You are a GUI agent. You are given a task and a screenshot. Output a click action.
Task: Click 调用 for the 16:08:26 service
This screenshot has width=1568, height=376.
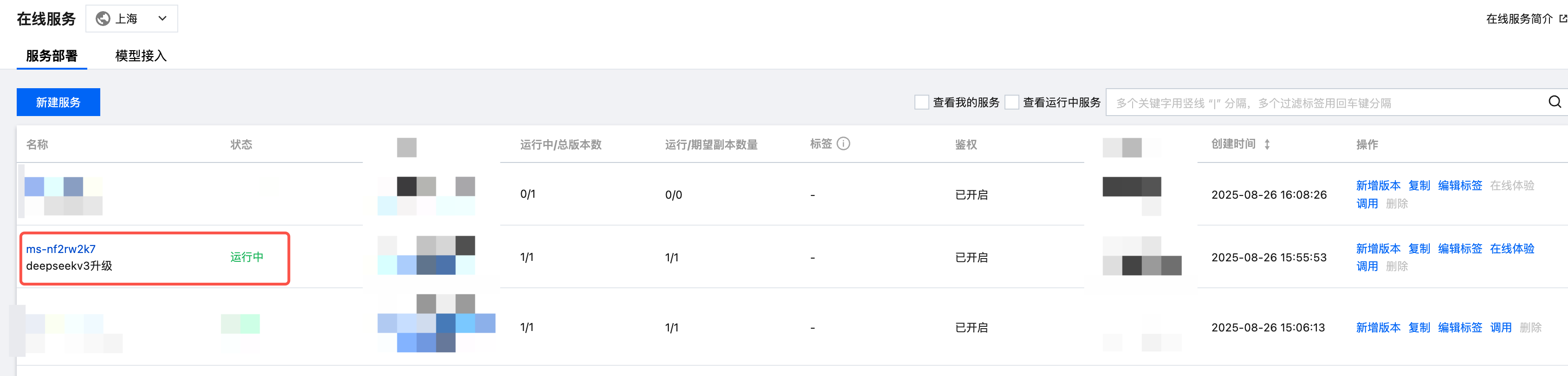[1367, 204]
